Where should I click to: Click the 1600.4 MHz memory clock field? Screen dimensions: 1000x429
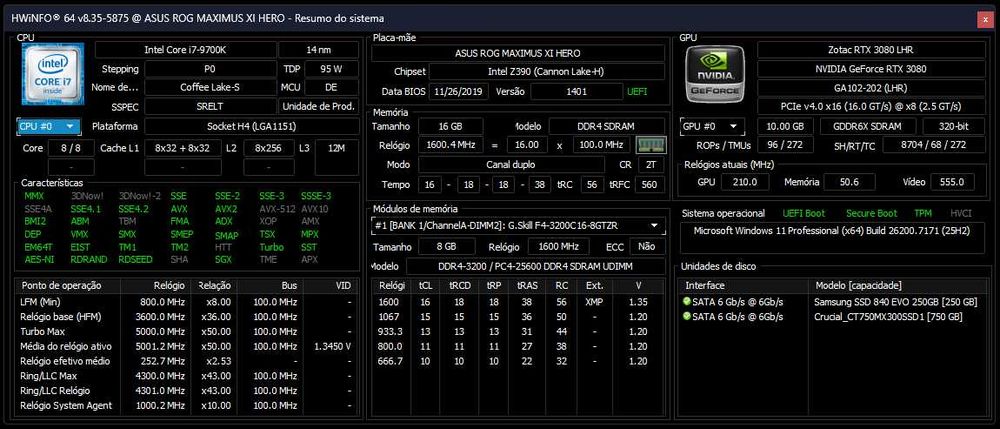tap(450, 145)
